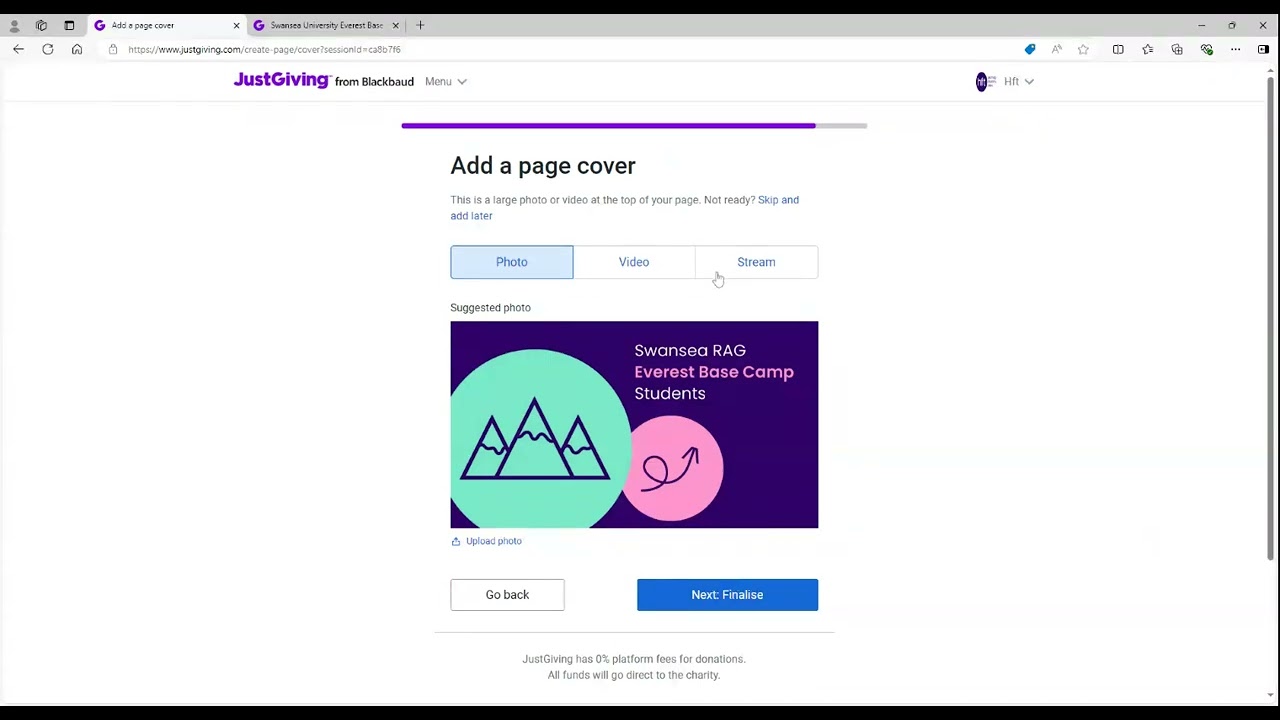Add this page to favourites star icon
The height and width of the screenshot is (720, 1280).
pos(1083,49)
